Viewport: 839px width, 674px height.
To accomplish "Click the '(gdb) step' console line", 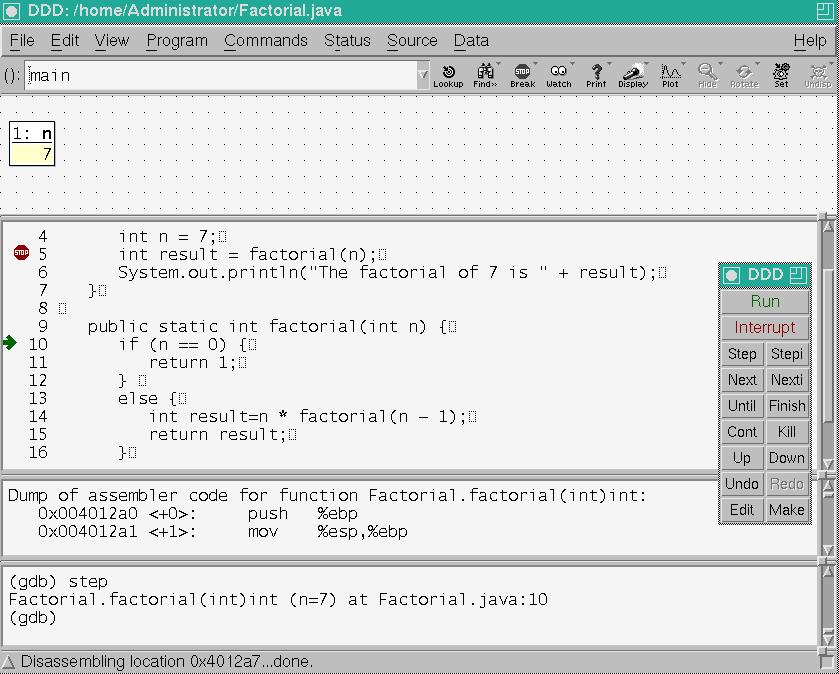I will (58, 581).
